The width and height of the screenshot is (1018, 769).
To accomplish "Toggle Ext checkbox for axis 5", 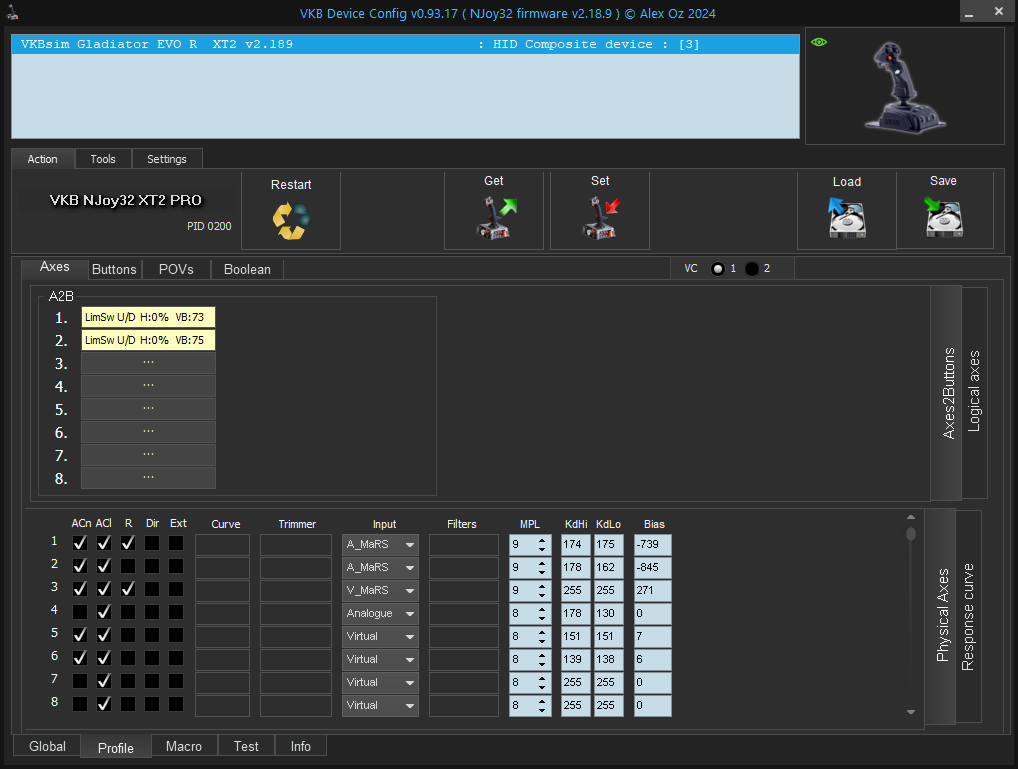I will 176,635.
